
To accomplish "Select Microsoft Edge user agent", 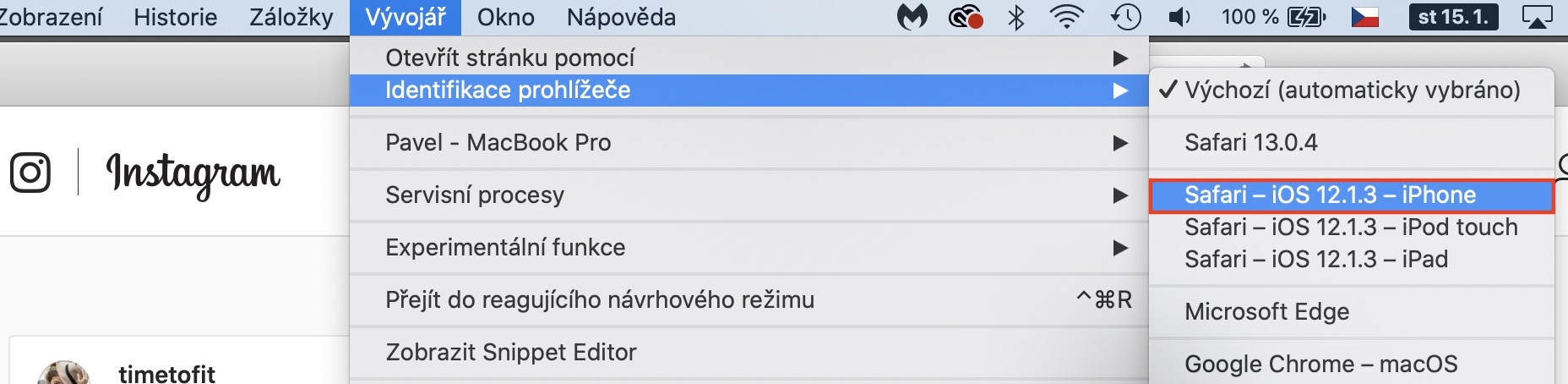I will 1267,311.
